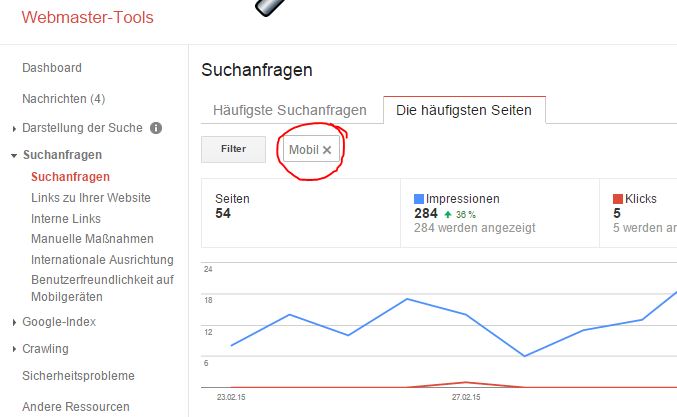Open Sicherheitsprobleme in sidebar
This screenshot has width=677, height=417.
(x=78, y=376)
